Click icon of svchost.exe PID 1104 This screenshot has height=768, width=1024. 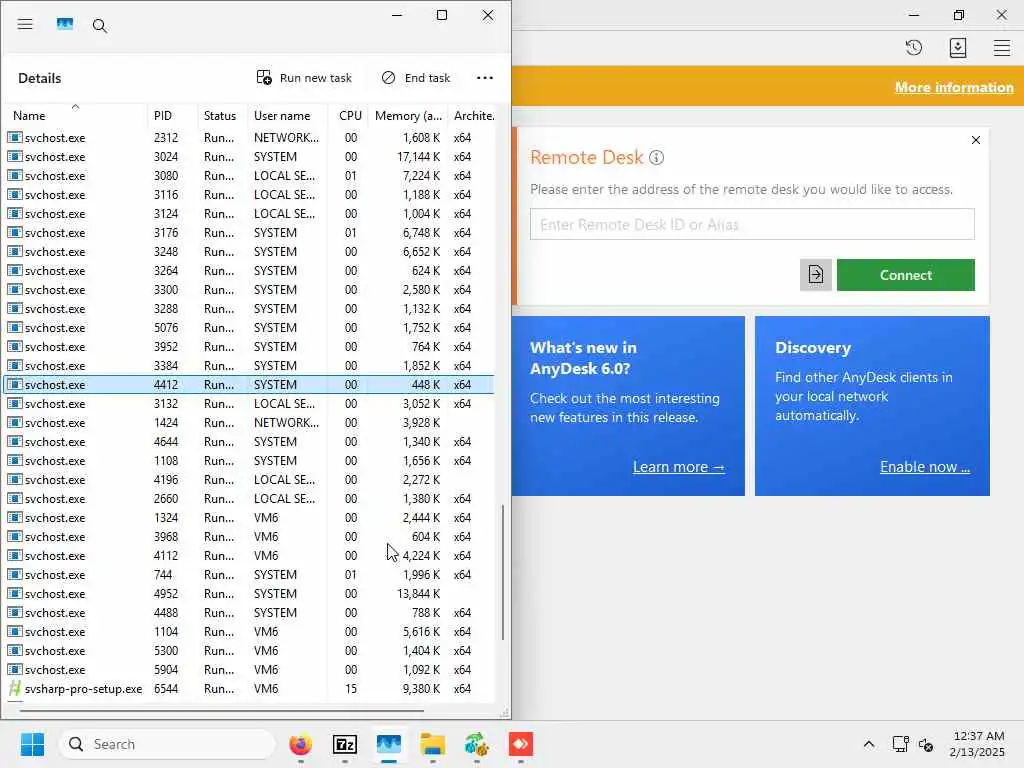(x=14, y=632)
